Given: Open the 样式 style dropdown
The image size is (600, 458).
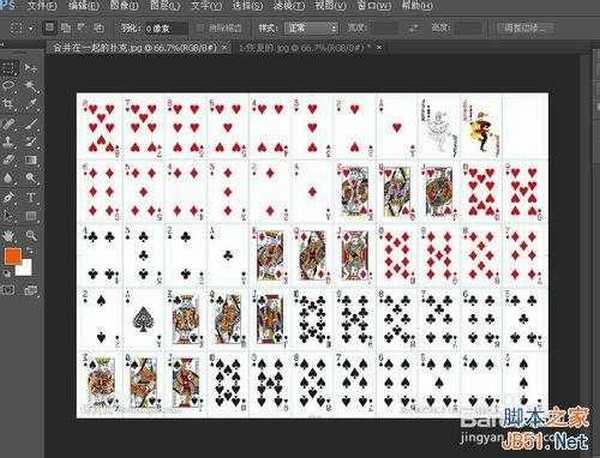Looking at the screenshot, I should tap(311, 28).
